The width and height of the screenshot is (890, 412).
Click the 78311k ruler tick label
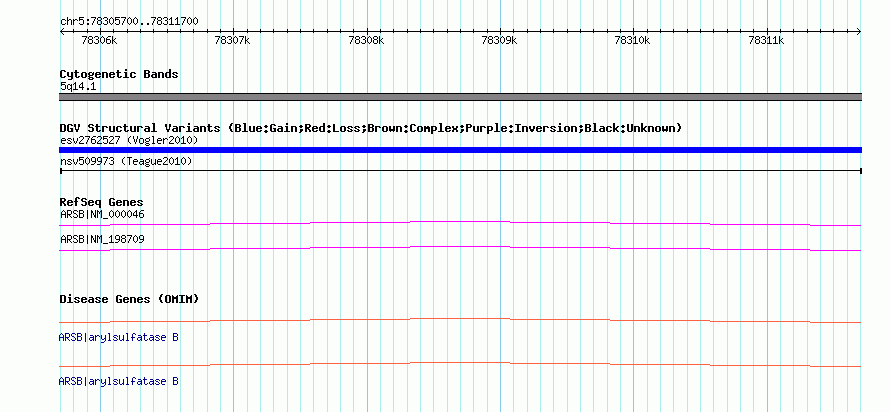(x=766, y=40)
